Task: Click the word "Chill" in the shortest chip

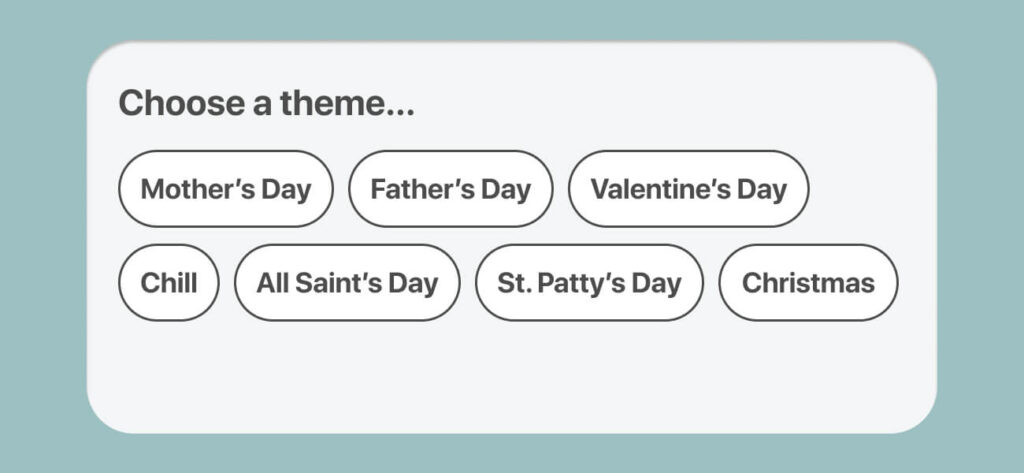Action: click(168, 283)
